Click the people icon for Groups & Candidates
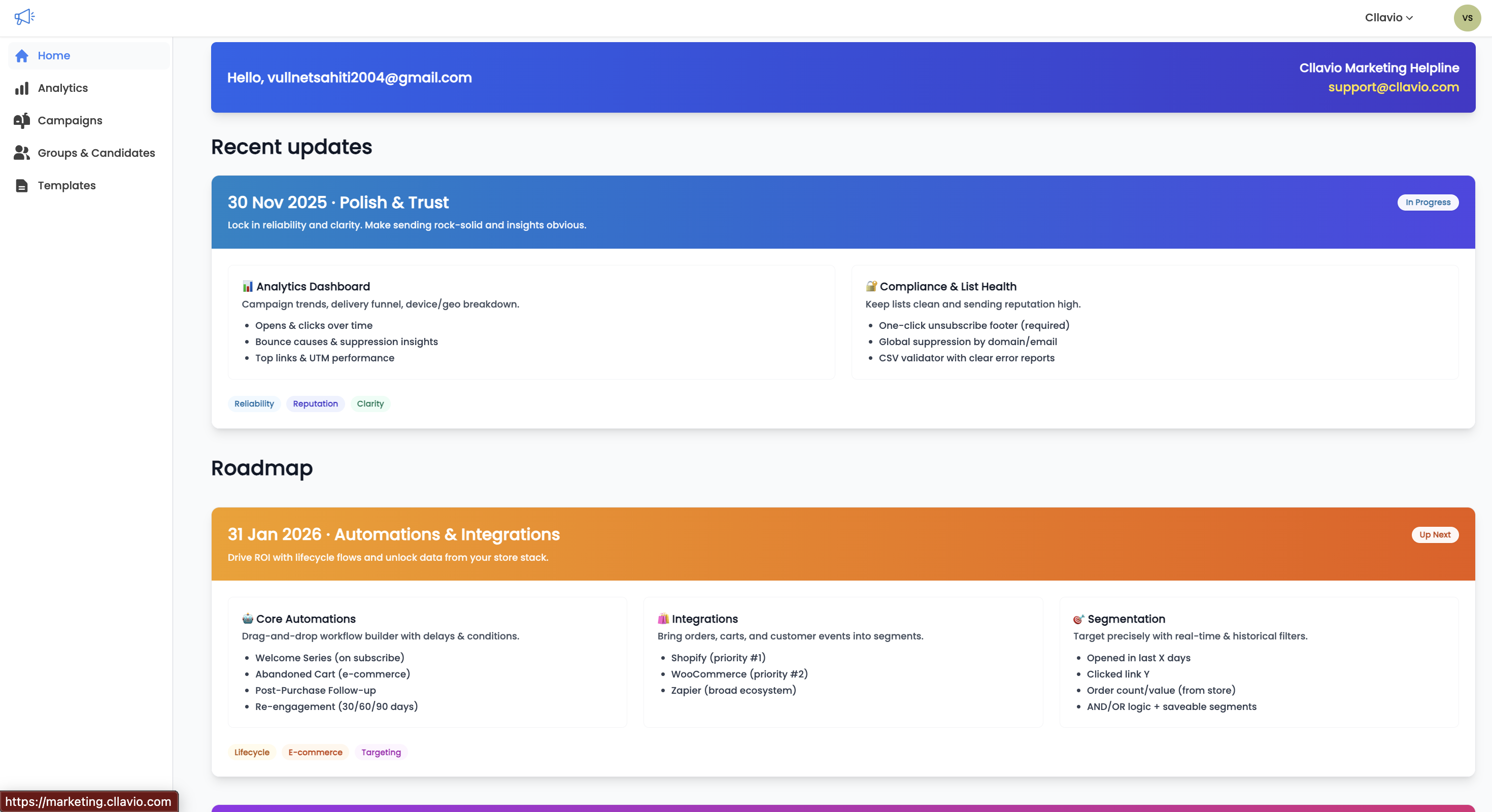 [x=21, y=153]
